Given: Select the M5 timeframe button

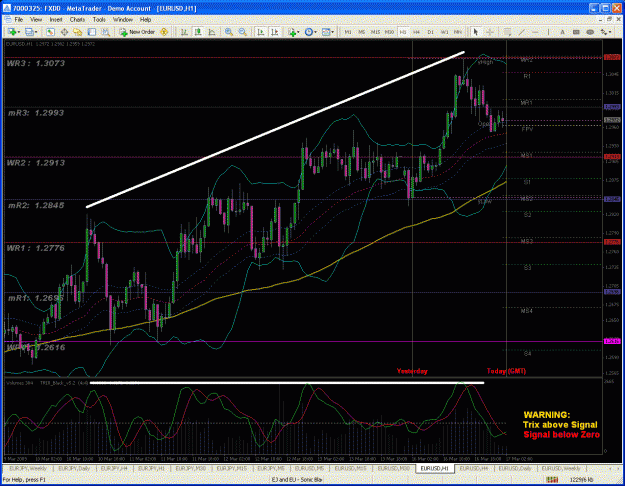Looking at the screenshot, I should point(362,32).
